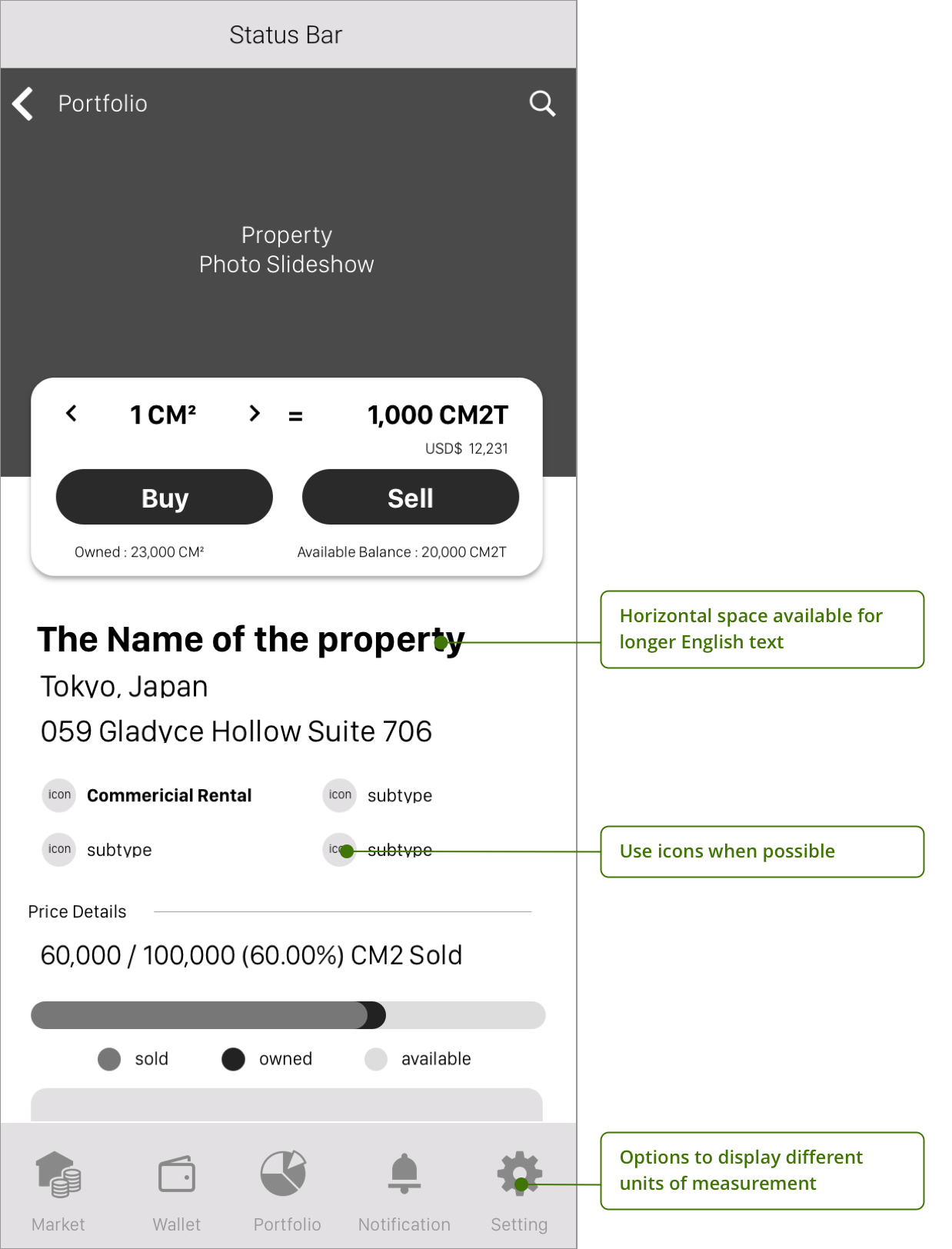Decrease unit with left chevron before 1 CM²
Viewport: 952px width, 1249px height.
tap(72, 414)
